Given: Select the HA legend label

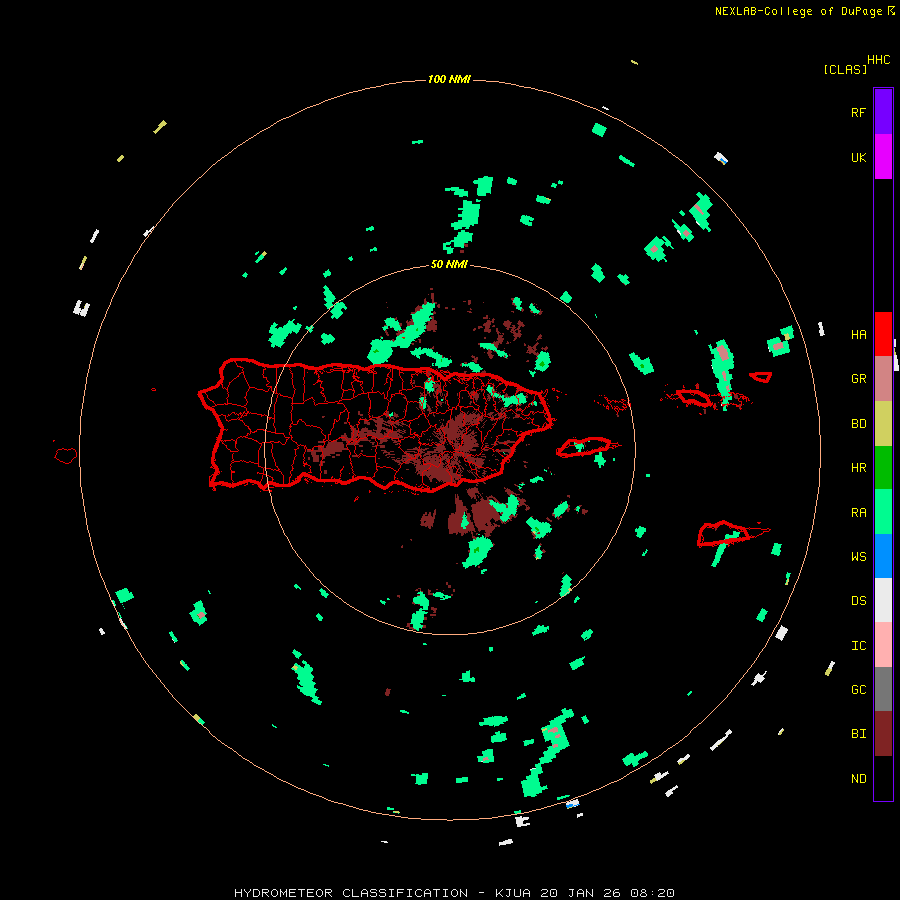Looking at the screenshot, I should tap(858, 335).
